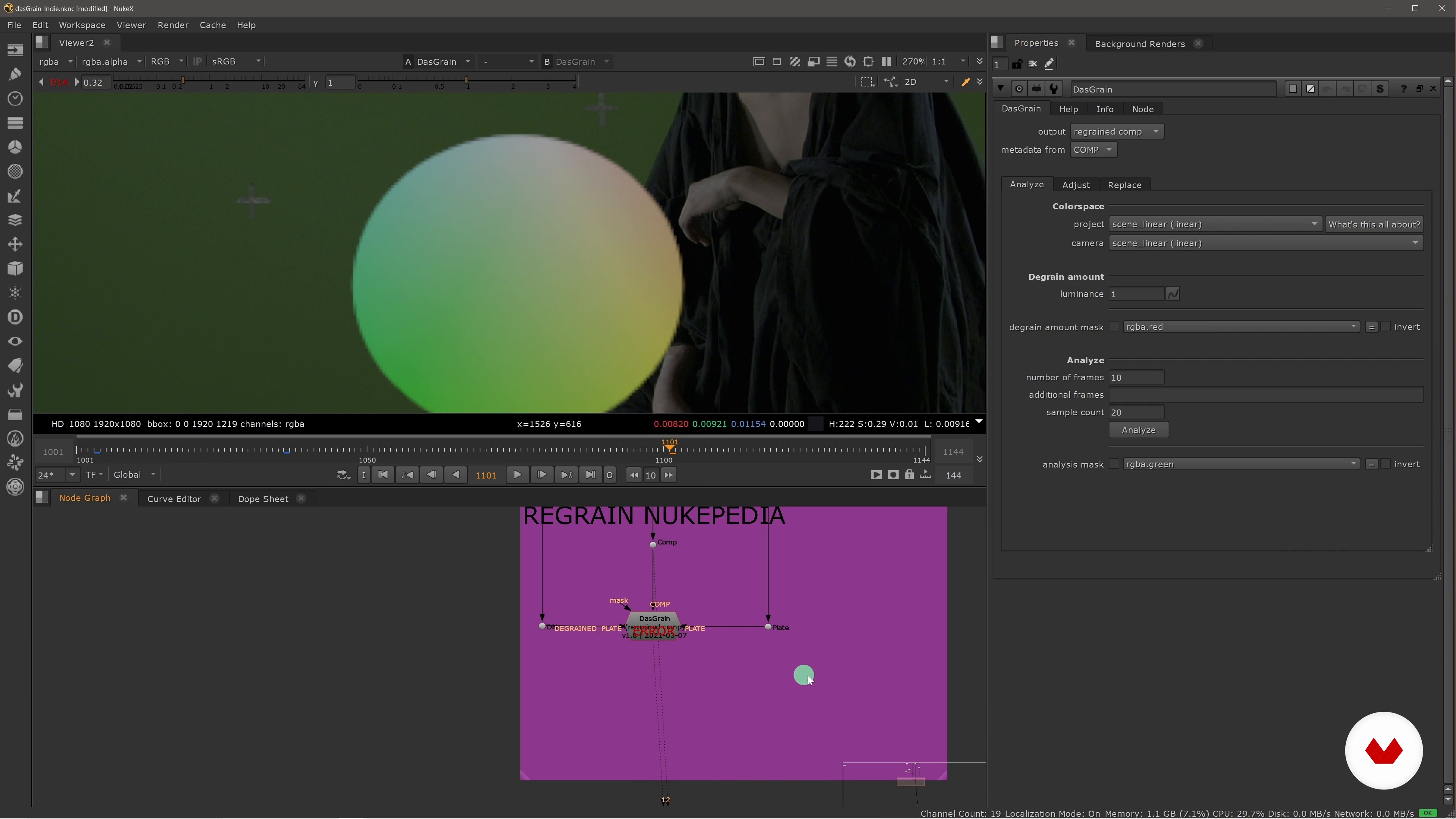Click the viewer proxy mode icon
This screenshot has width=1456, height=819.
813,61
